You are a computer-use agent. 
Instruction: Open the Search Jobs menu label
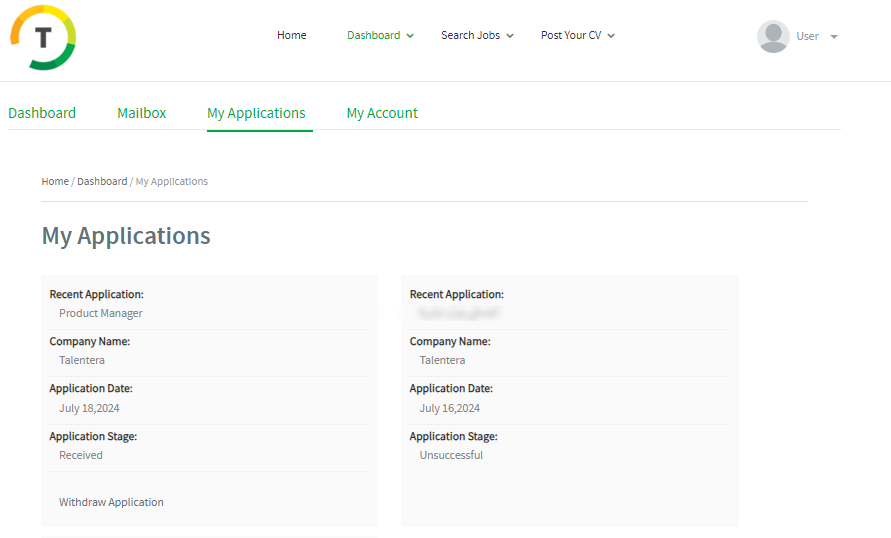pos(470,35)
